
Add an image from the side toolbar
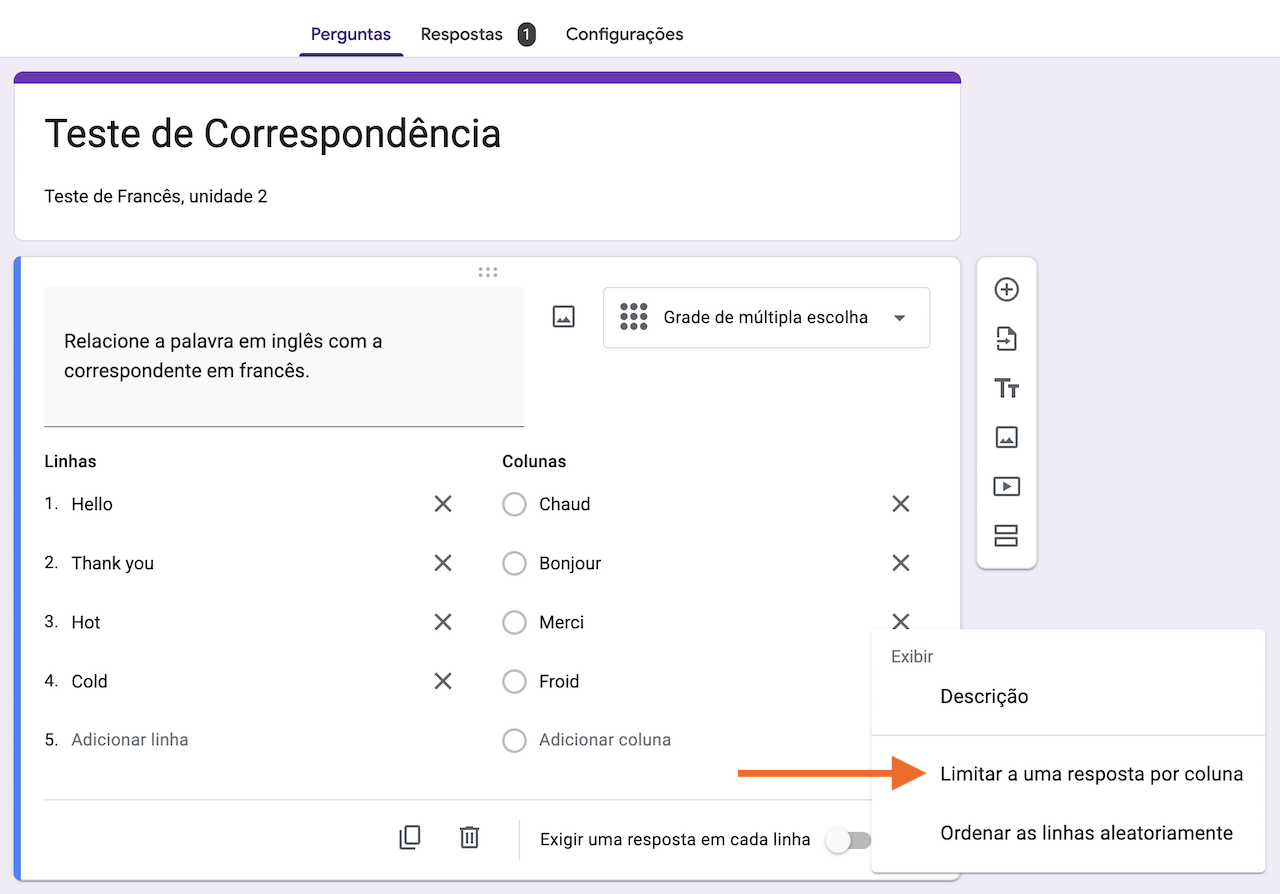pos(1006,437)
